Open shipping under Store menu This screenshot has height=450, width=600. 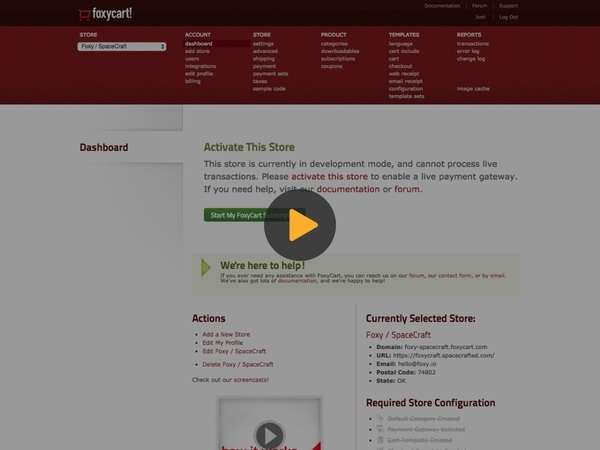click(264, 59)
